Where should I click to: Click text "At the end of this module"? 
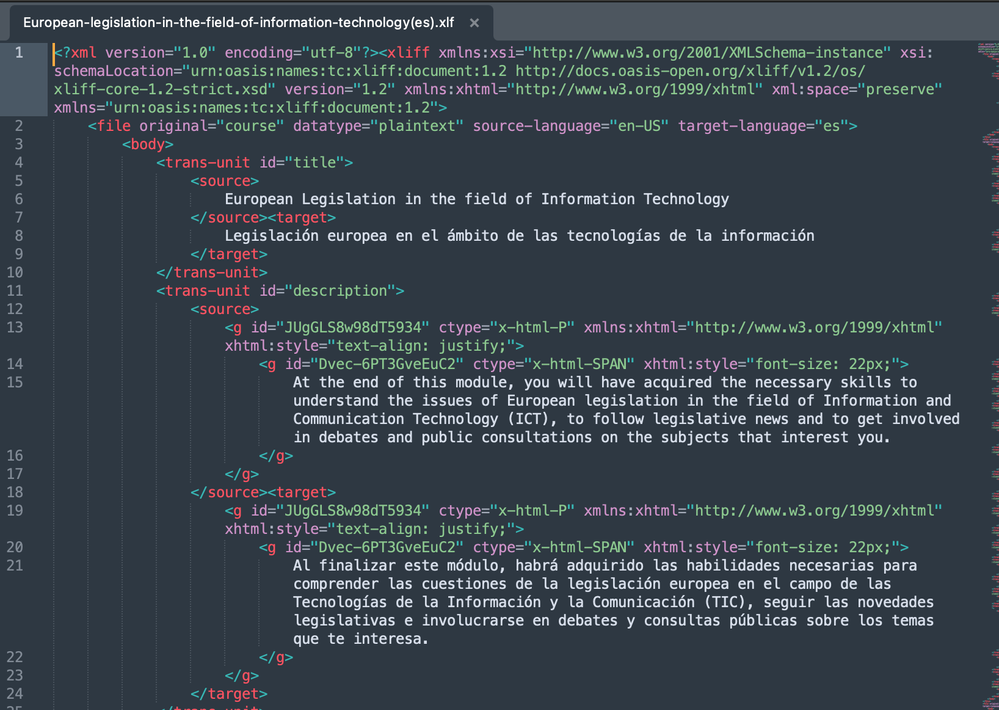(399, 382)
